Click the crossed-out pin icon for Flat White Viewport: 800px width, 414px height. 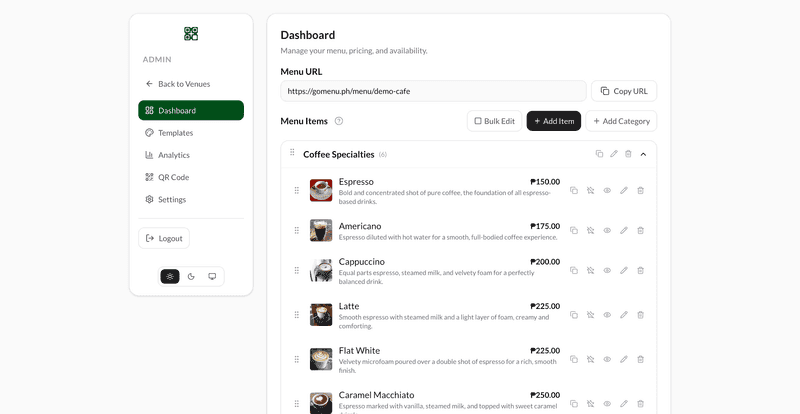coord(590,359)
